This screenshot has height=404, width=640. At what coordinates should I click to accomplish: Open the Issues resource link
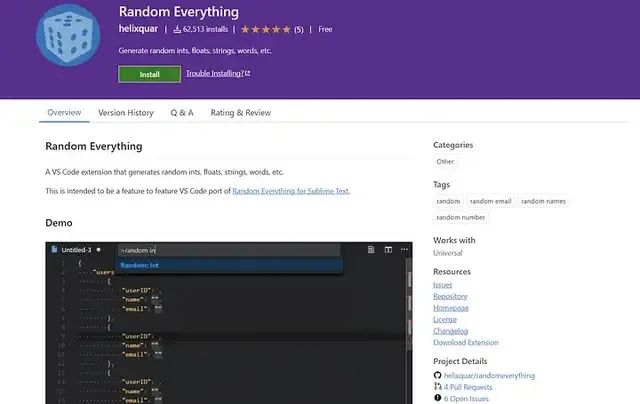(x=442, y=285)
